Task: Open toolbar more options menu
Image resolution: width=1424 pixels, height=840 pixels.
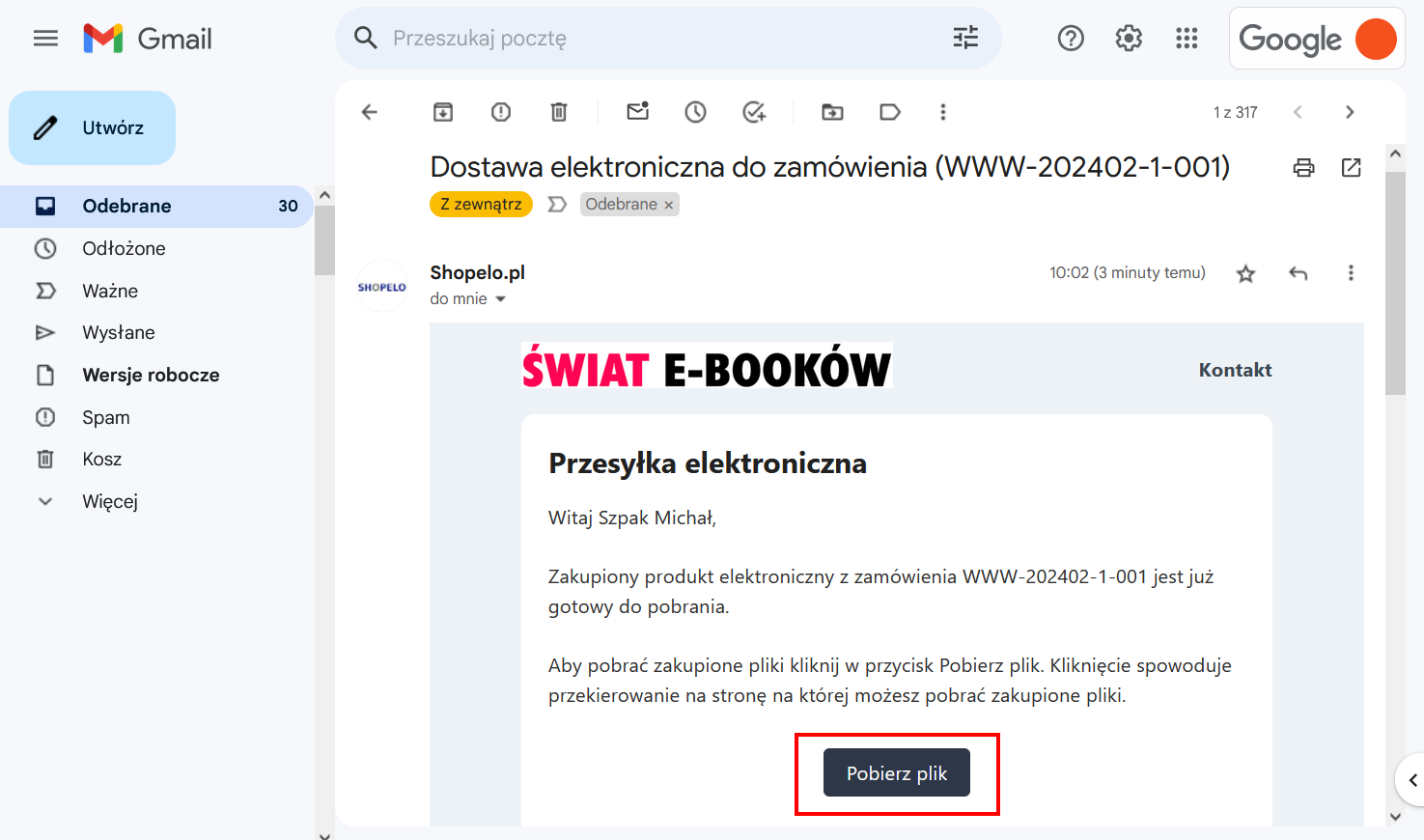Action: pos(943,112)
